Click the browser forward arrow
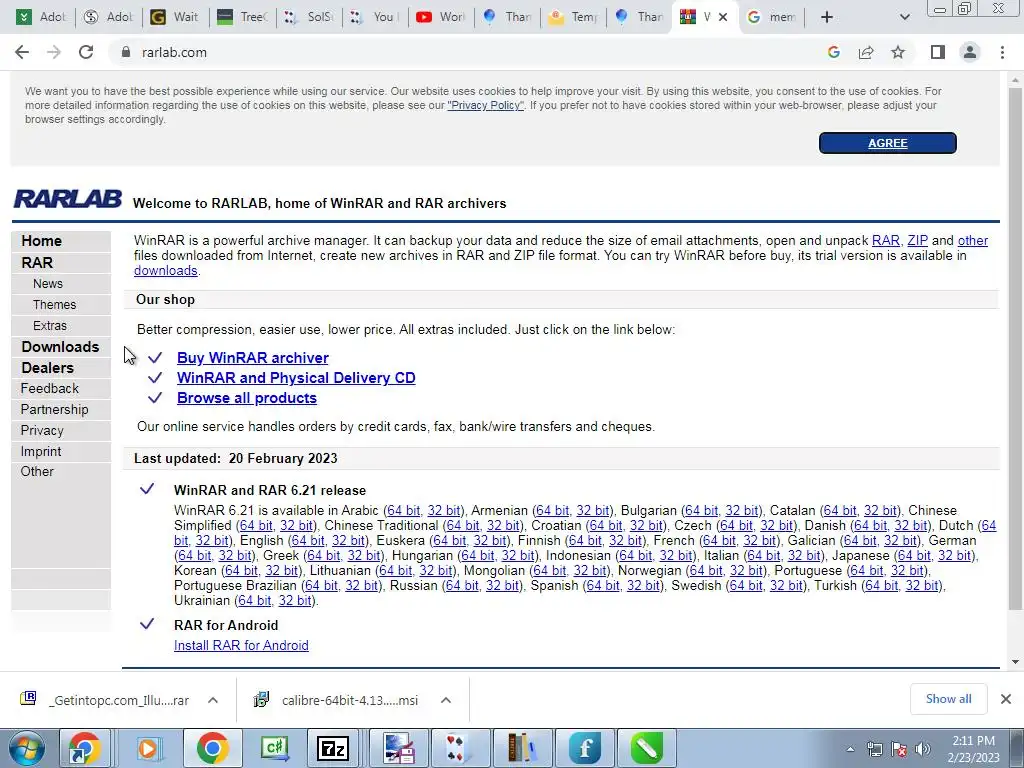Screen dimensions: 1024x768 pos(54,52)
